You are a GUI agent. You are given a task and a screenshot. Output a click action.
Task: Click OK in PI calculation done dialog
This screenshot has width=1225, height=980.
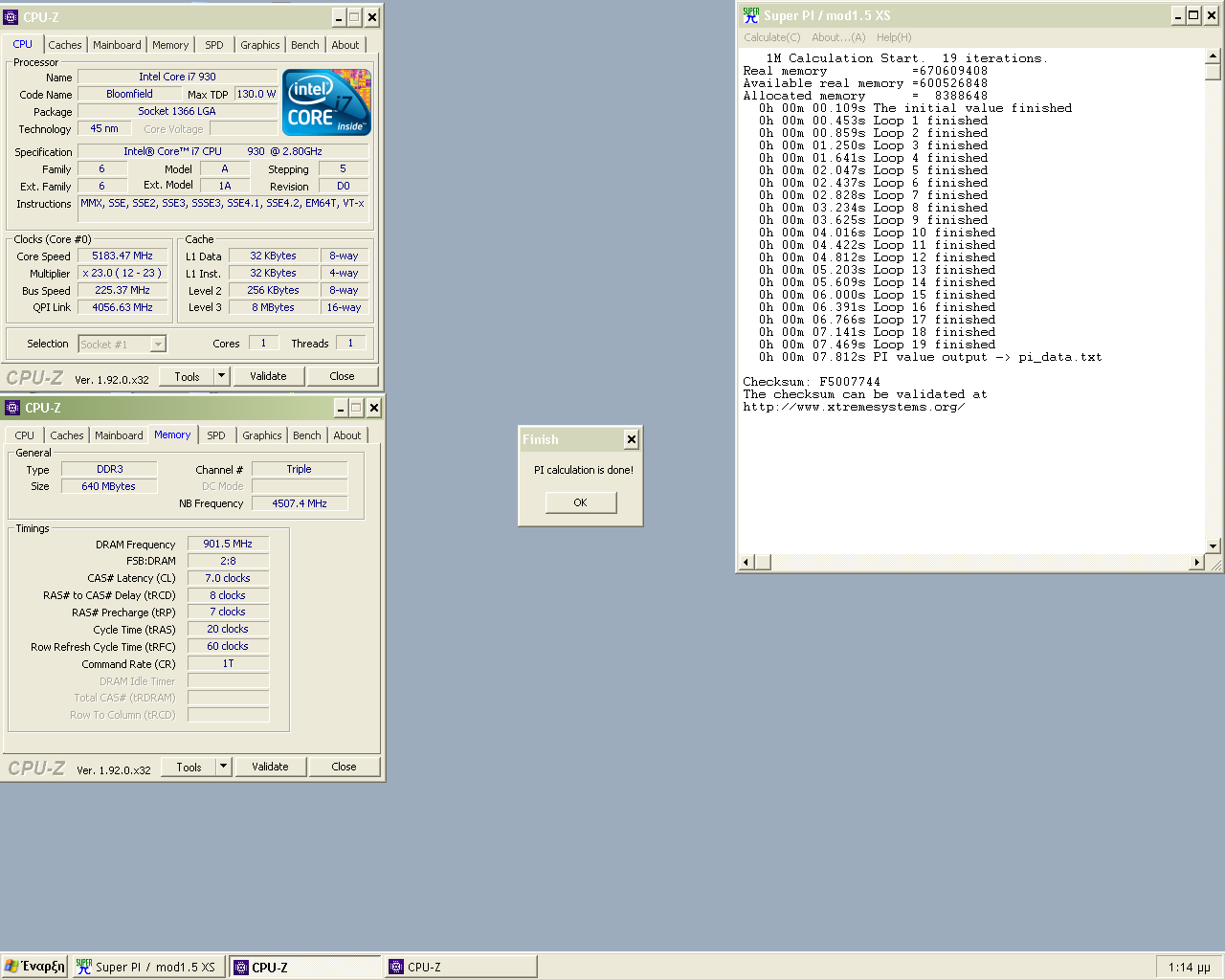pyautogui.click(x=581, y=502)
